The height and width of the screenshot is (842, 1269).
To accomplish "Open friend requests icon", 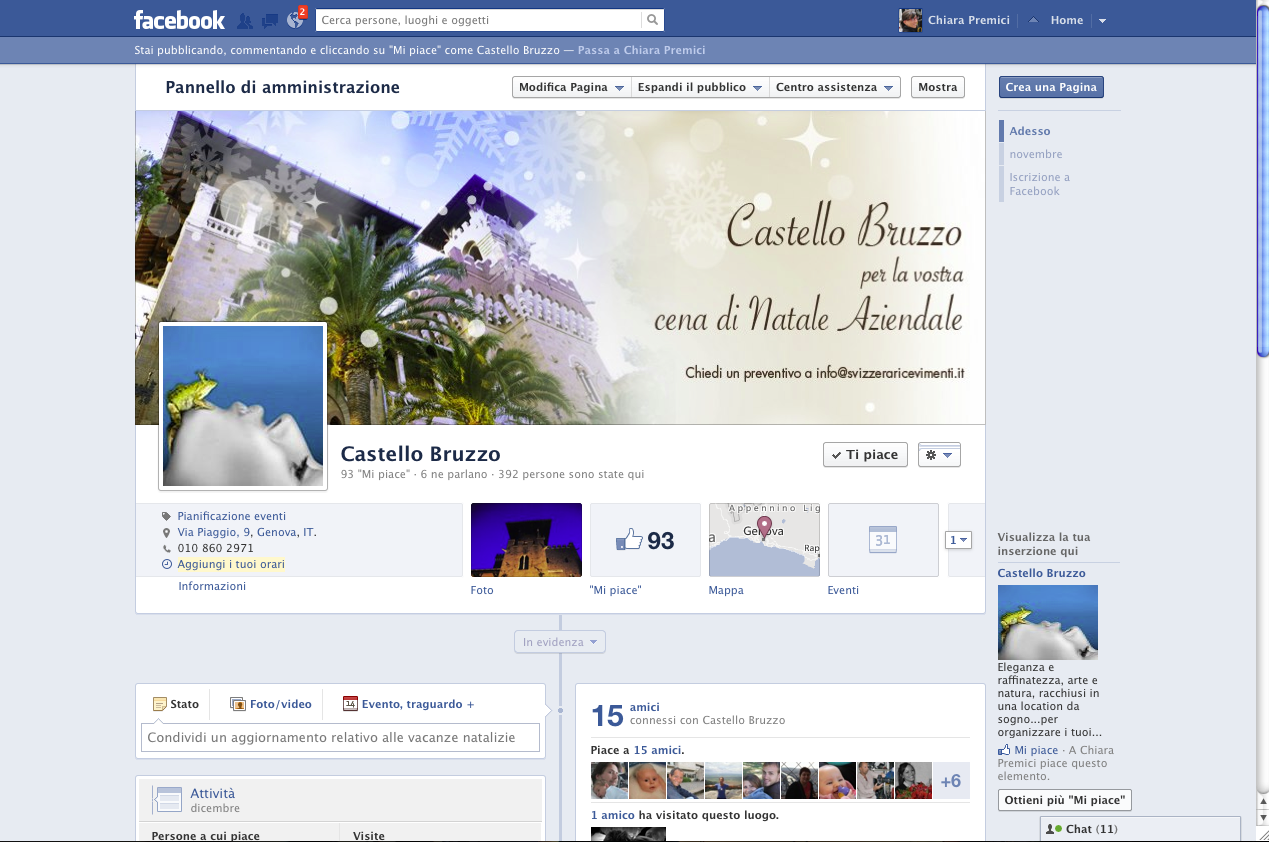I will 245,20.
